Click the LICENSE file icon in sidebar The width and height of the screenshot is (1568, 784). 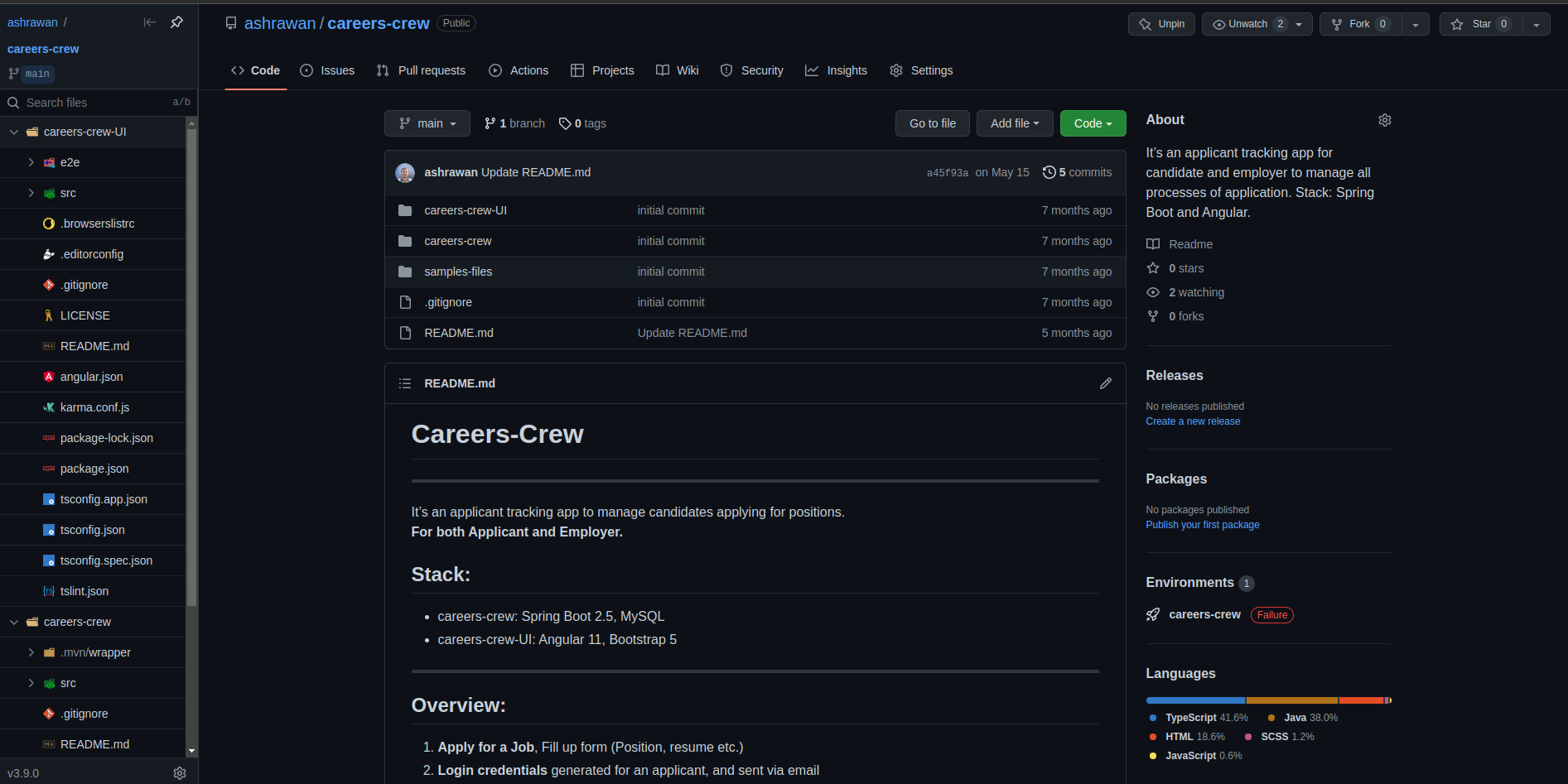pos(49,315)
